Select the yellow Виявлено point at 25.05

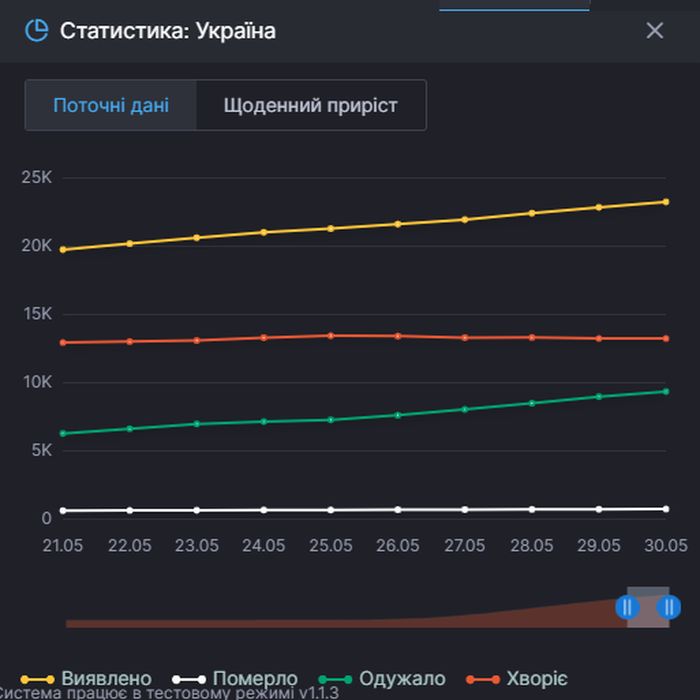pos(331,228)
